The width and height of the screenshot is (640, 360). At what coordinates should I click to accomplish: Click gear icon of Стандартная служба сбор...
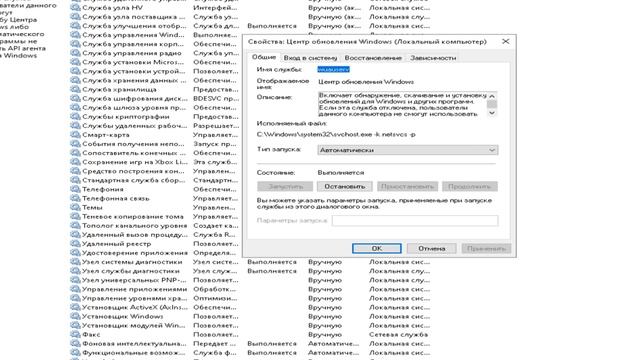point(75,180)
